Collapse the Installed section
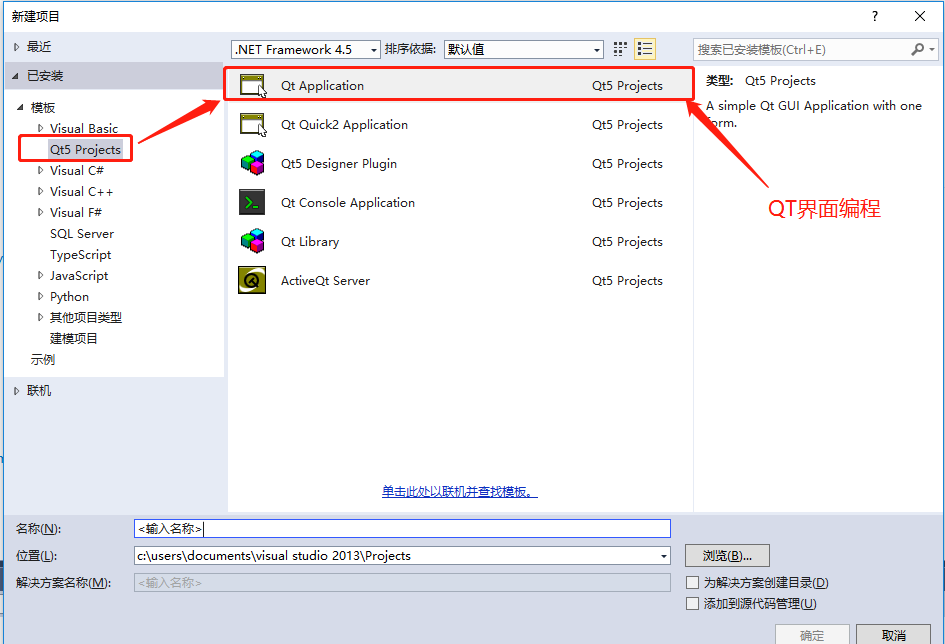The image size is (945, 644). 16,76
